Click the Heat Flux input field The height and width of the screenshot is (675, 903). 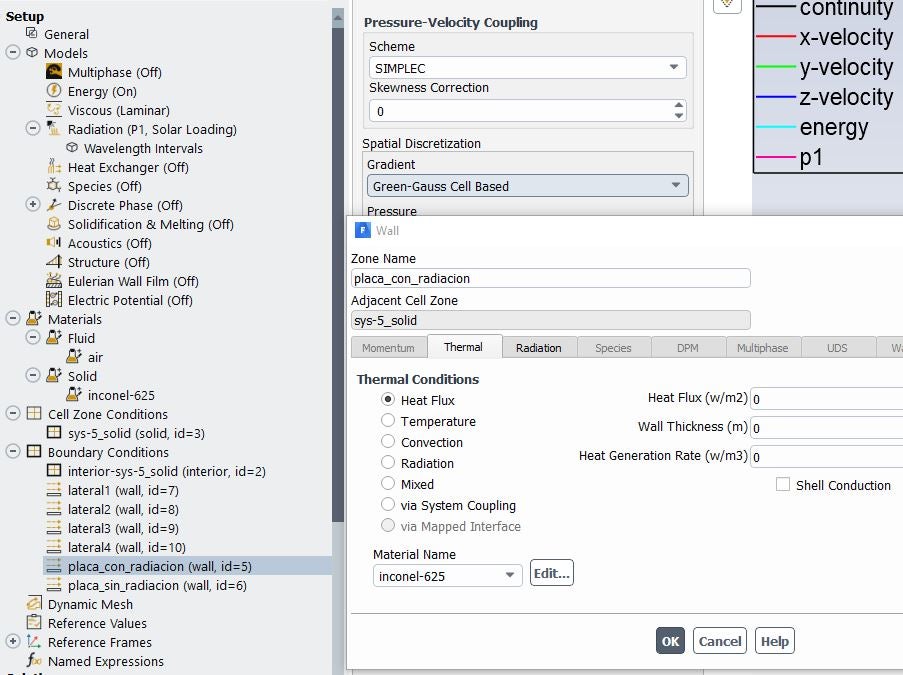tap(826, 399)
